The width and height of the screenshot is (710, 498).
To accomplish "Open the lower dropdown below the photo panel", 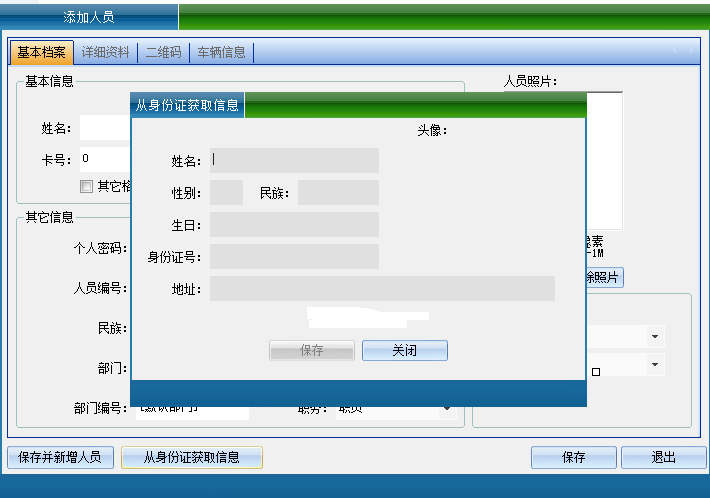I will (655, 364).
